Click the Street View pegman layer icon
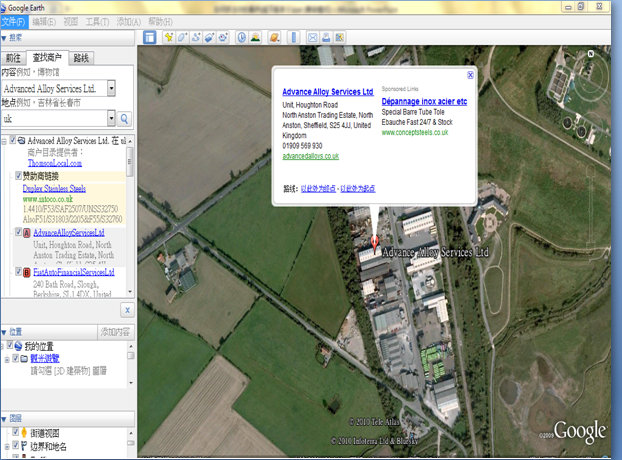Screen dimensions: 622x460 point(24,432)
